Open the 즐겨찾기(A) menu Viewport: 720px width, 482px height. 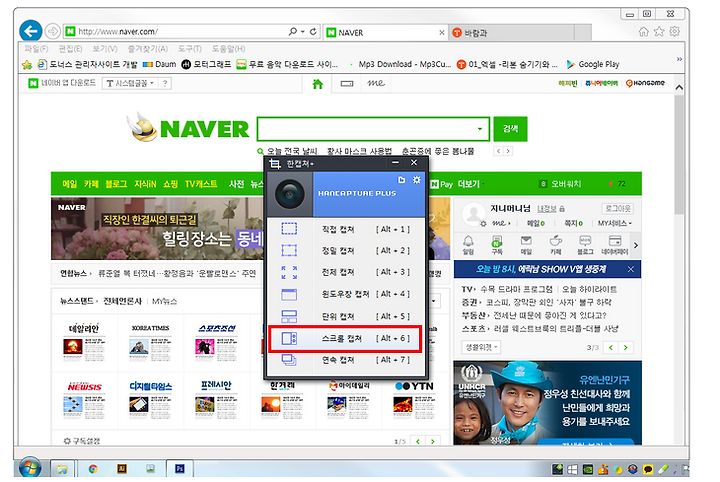point(147,49)
